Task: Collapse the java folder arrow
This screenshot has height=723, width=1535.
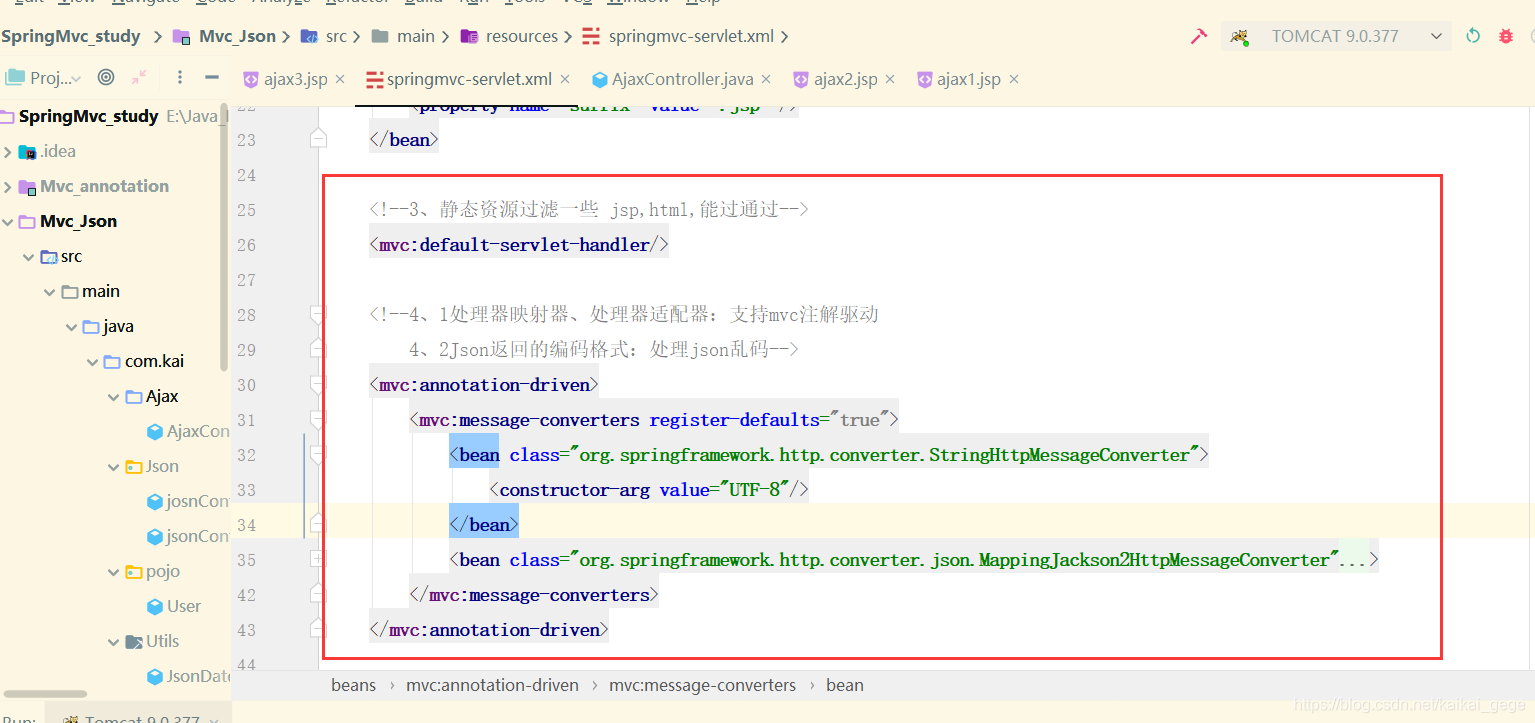Action: (71, 327)
